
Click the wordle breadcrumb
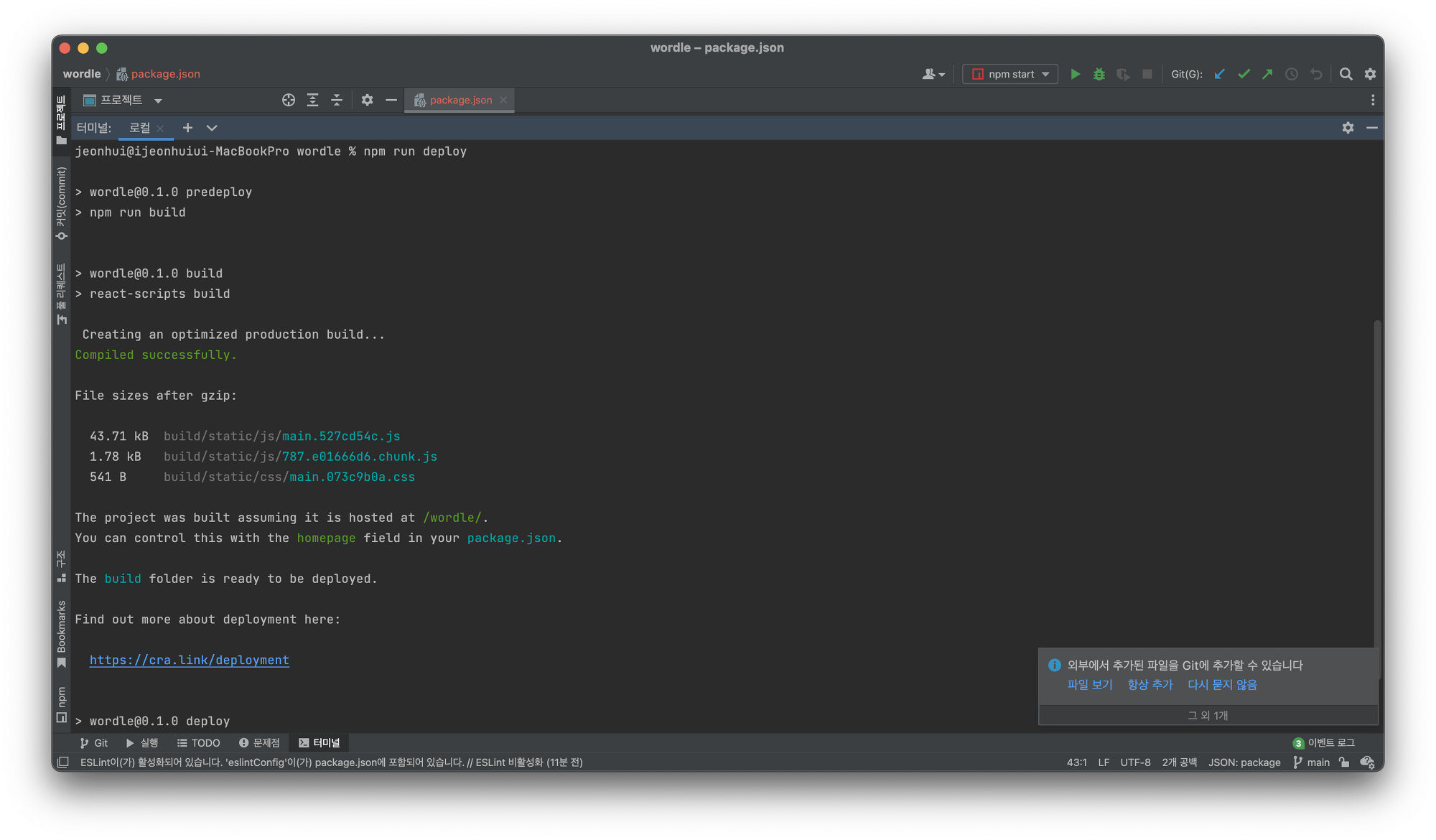[82, 74]
